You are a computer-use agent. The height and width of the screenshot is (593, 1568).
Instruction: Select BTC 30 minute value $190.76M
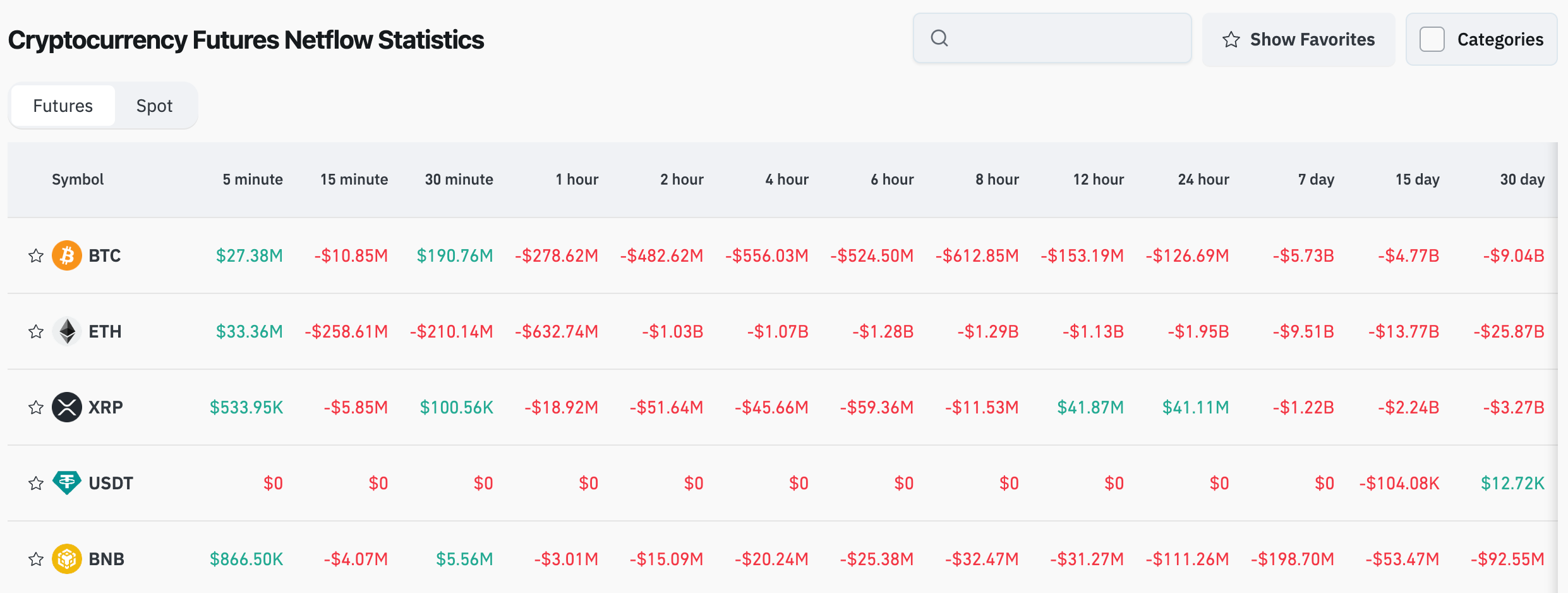point(455,255)
